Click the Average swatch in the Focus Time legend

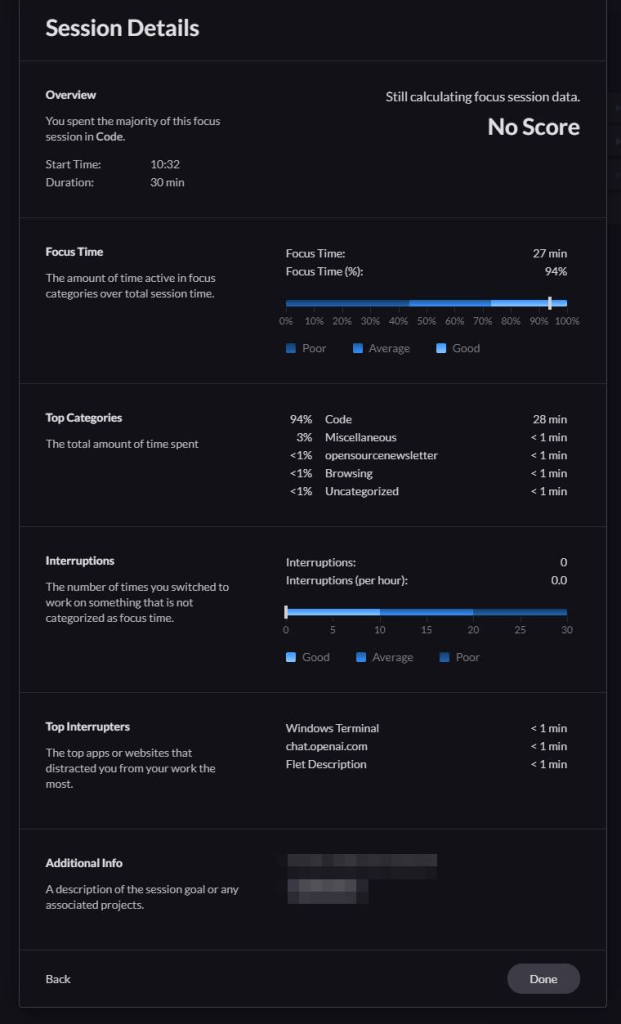pyautogui.click(x=358, y=349)
